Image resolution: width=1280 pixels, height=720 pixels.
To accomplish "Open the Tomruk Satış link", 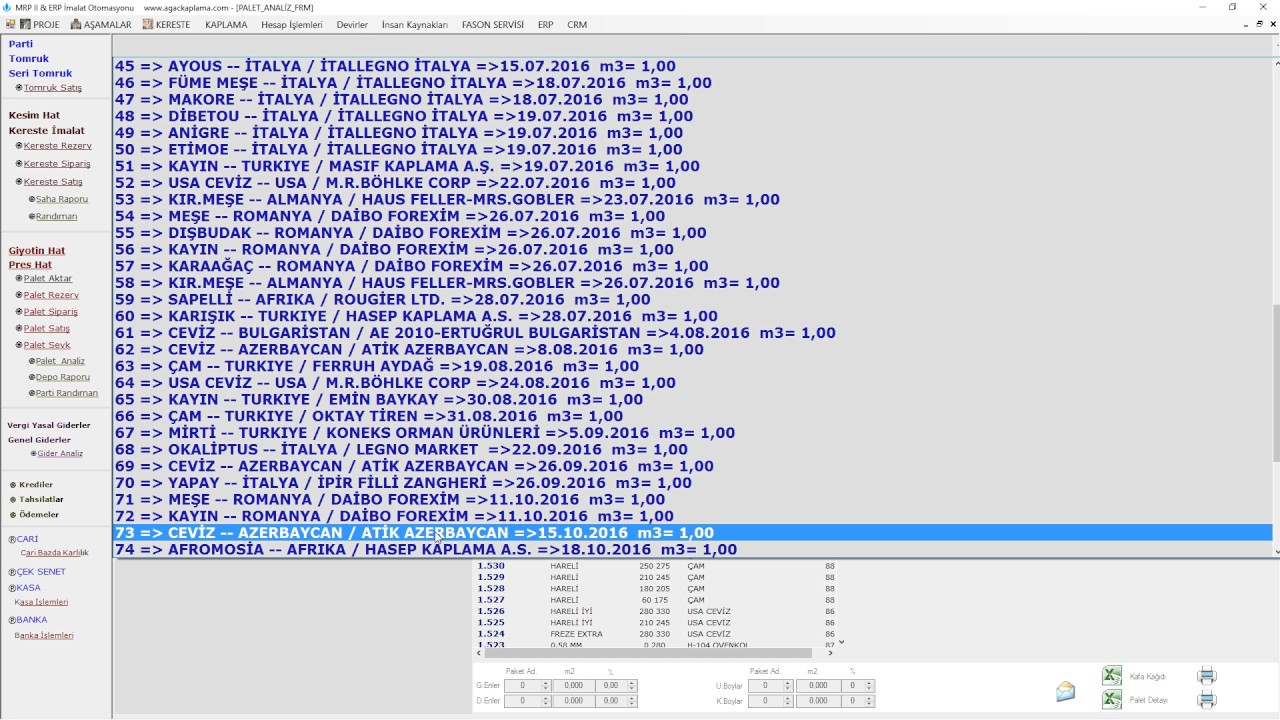I will [x=53, y=88].
